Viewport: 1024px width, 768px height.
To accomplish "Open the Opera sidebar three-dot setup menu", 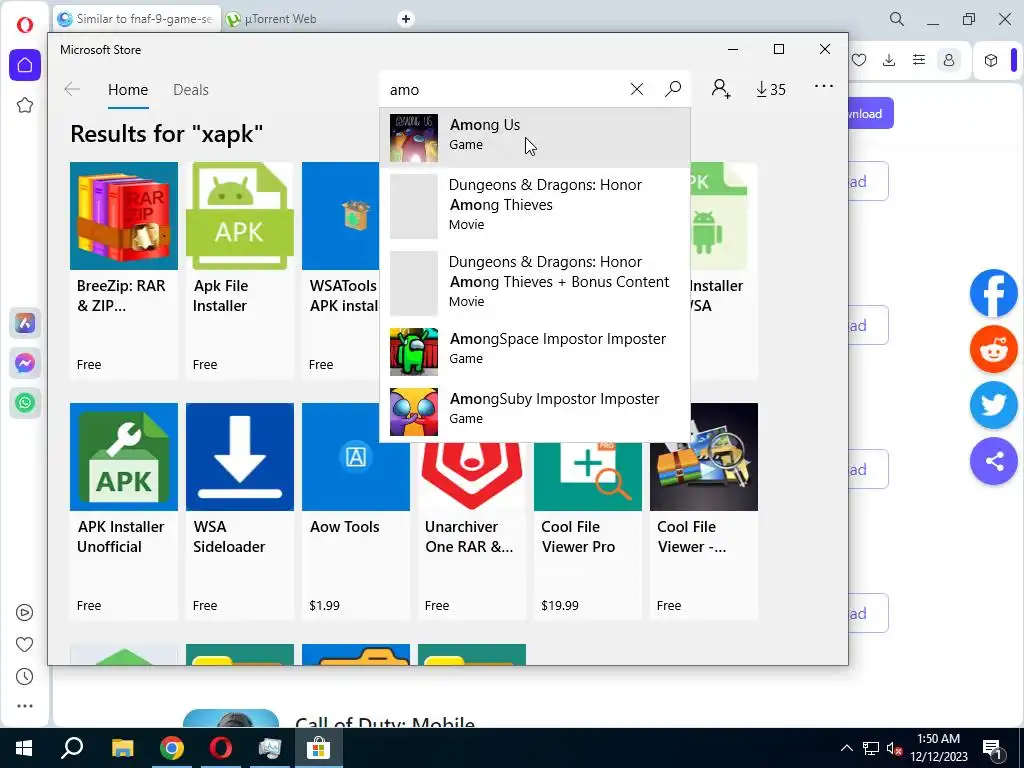I will click(x=25, y=706).
